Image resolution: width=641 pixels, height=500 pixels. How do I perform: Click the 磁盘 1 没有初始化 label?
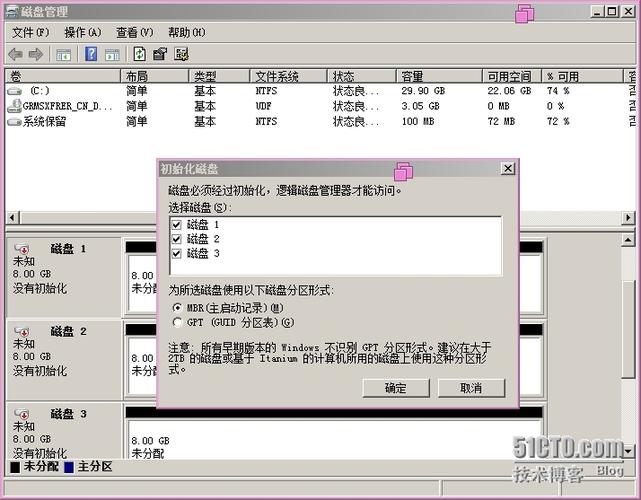click(x=40, y=288)
